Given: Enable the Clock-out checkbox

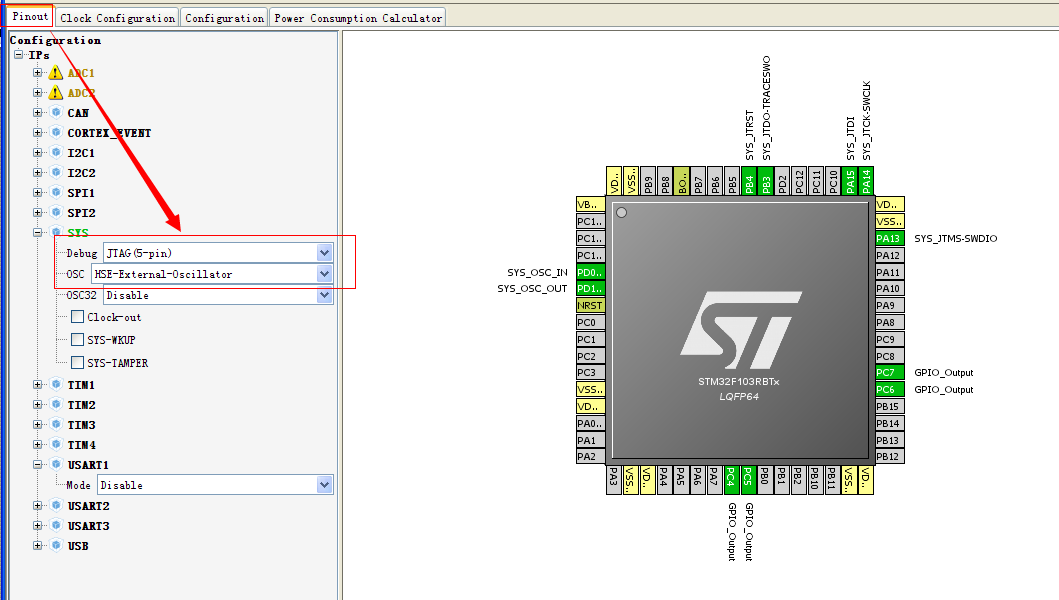Looking at the screenshot, I should [x=78, y=317].
